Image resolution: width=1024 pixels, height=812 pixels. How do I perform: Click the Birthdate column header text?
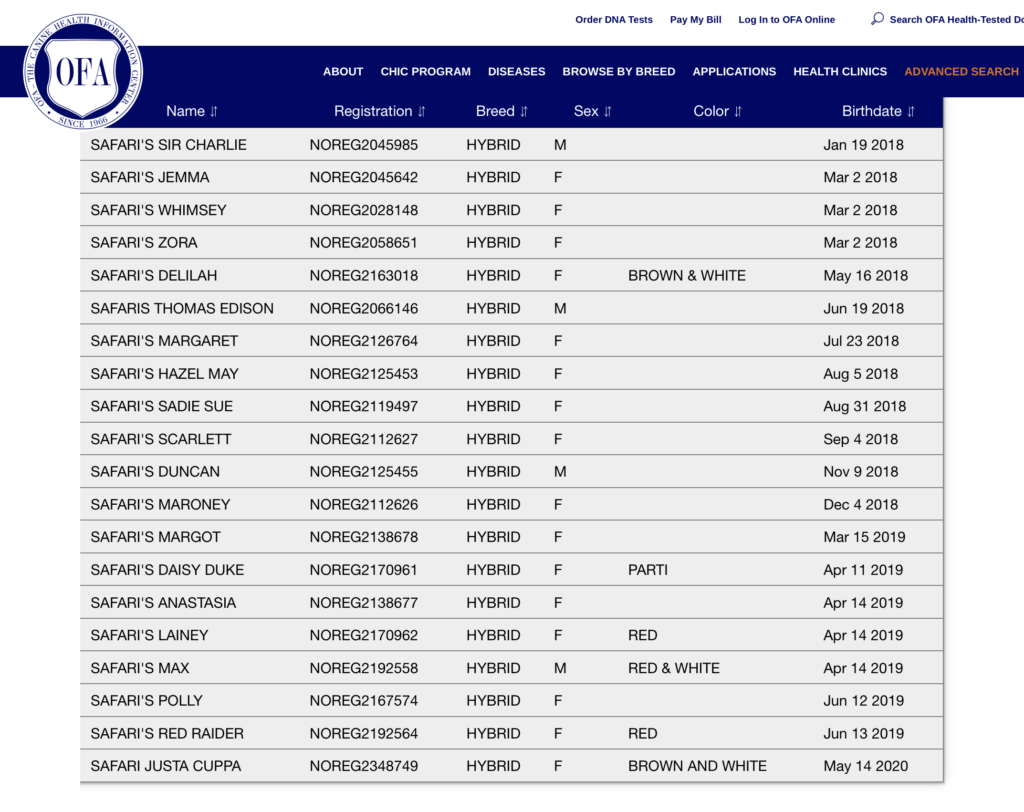point(871,111)
